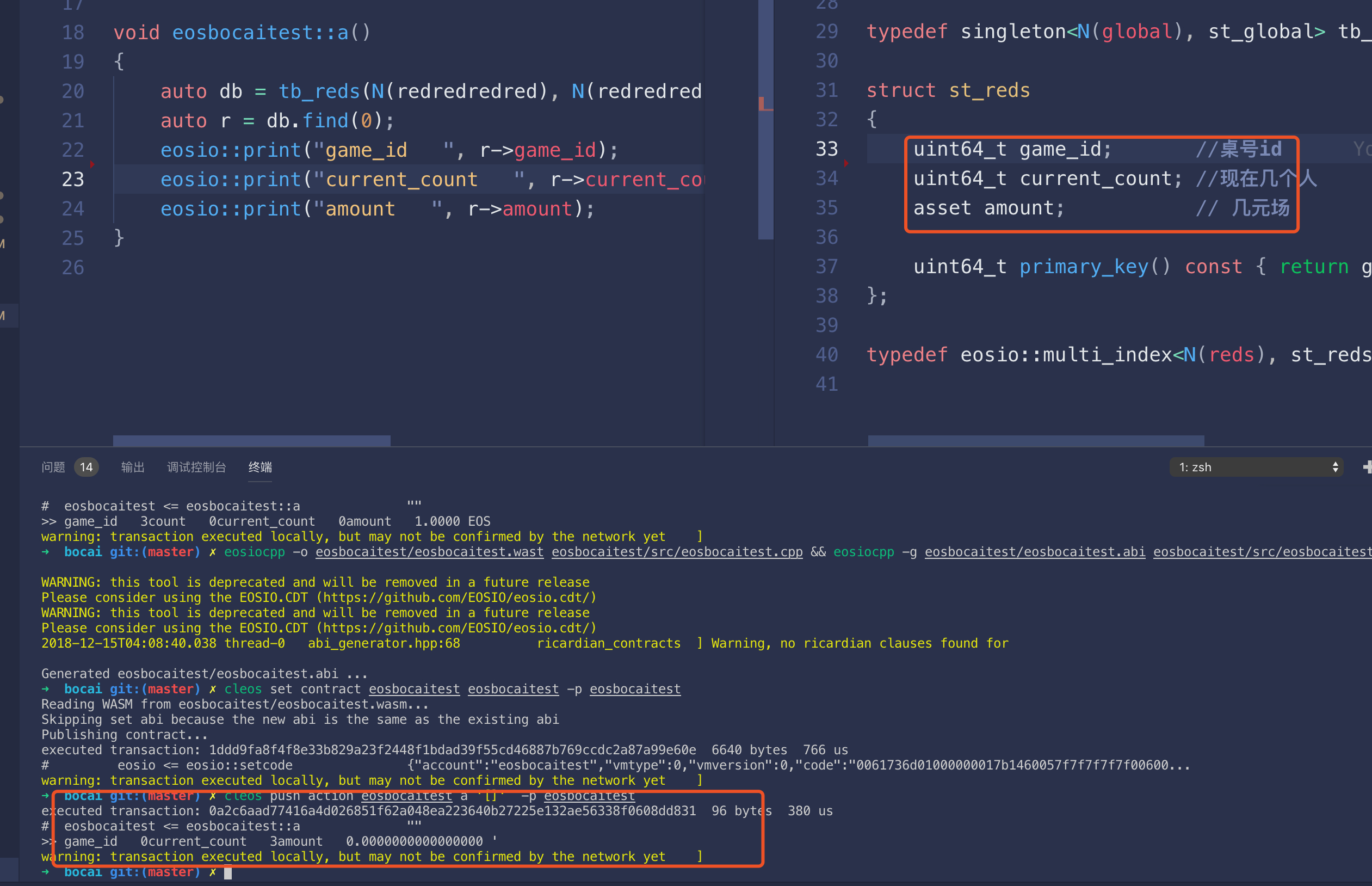Switch to the 问题 problems tab
The image size is (1372, 886).
tap(53, 467)
